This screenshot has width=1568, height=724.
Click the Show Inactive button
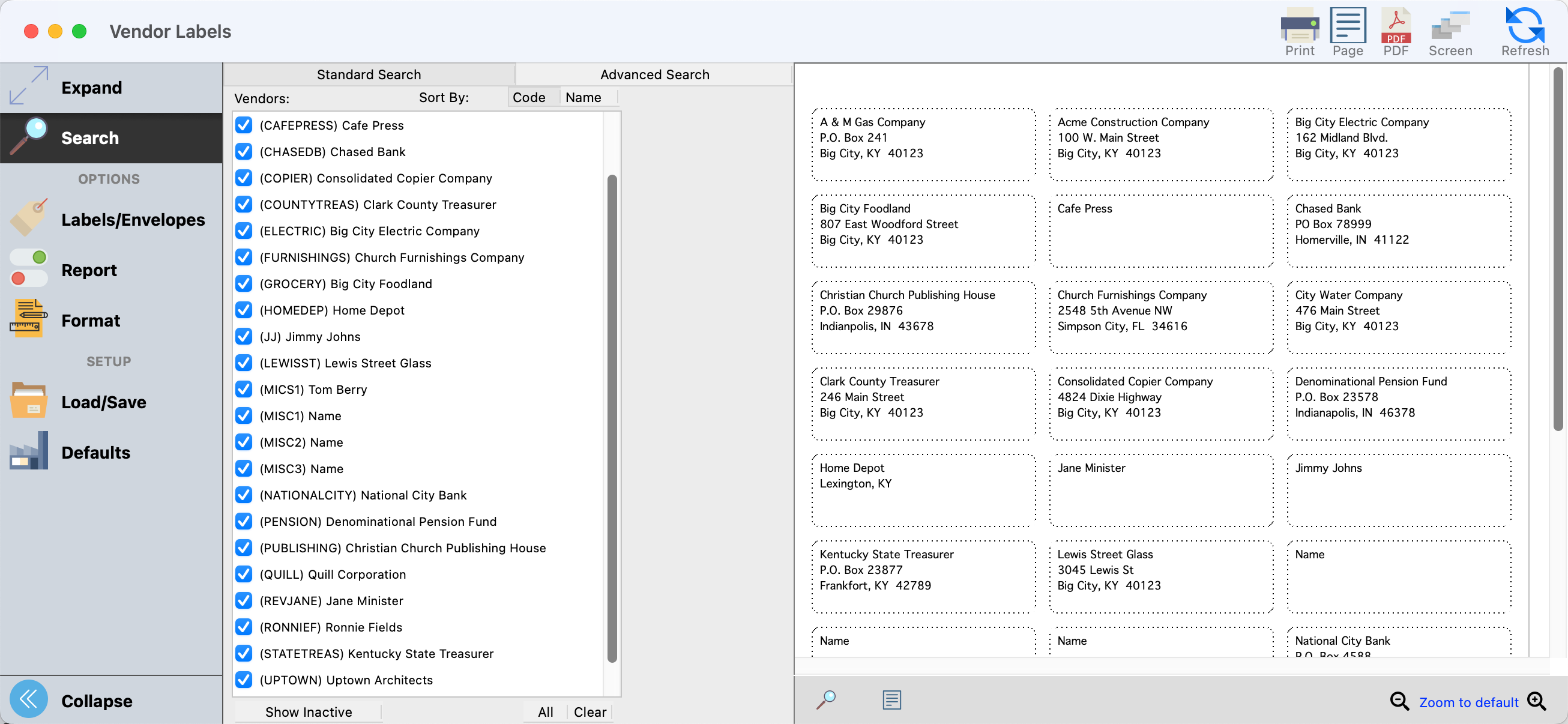tap(308, 712)
